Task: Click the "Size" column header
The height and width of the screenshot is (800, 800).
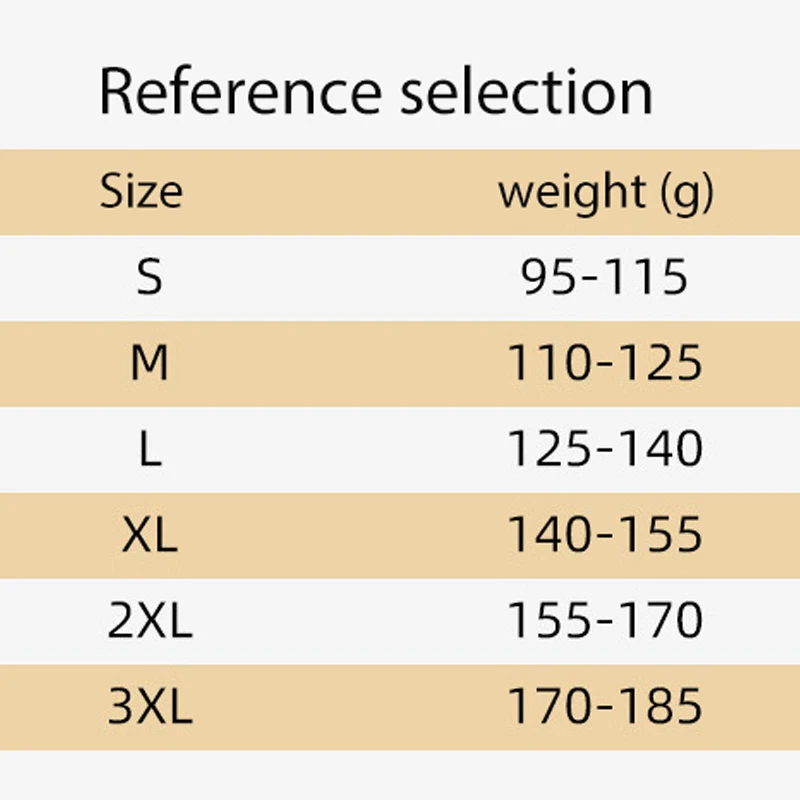Action: 141,191
